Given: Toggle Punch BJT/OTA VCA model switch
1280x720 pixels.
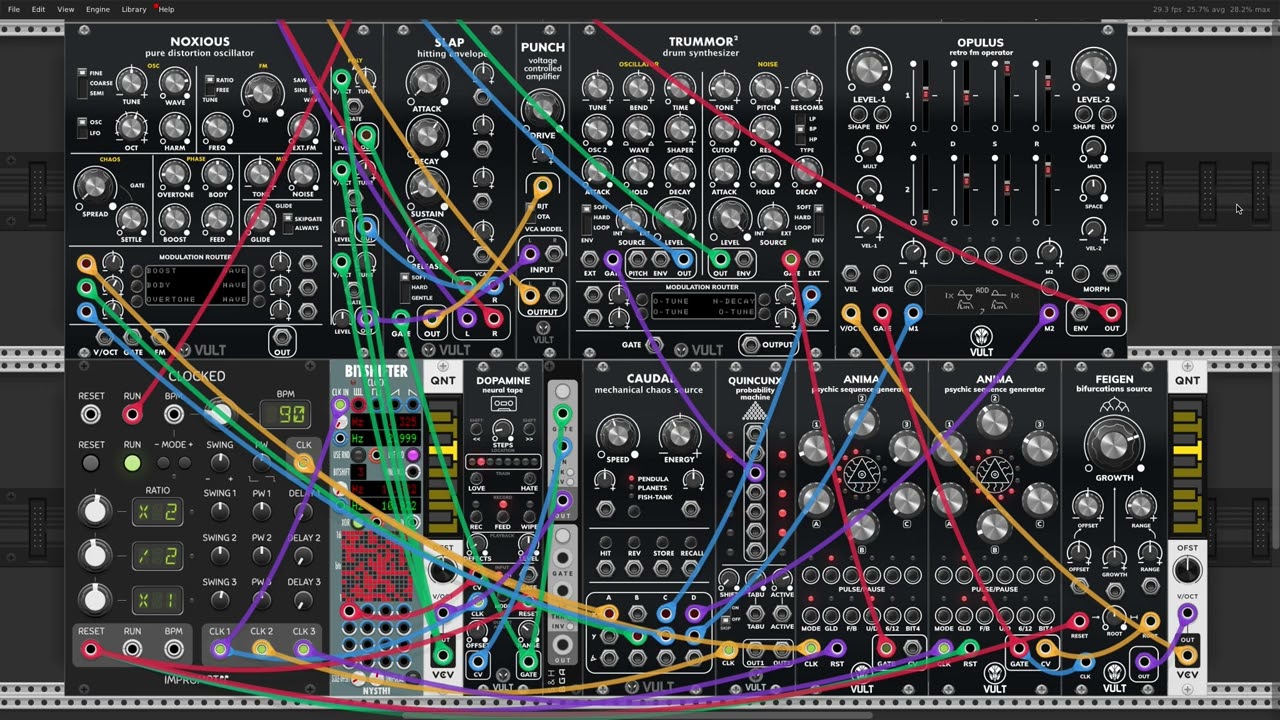Looking at the screenshot, I should 531,212.
